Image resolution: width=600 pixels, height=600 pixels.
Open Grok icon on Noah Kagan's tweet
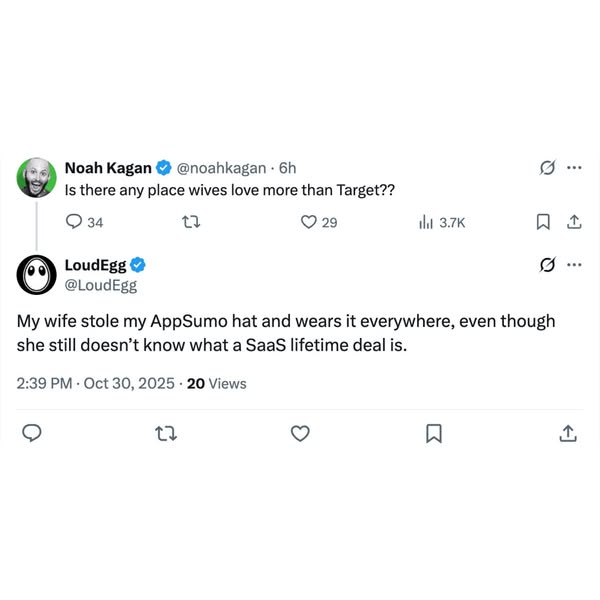(547, 168)
